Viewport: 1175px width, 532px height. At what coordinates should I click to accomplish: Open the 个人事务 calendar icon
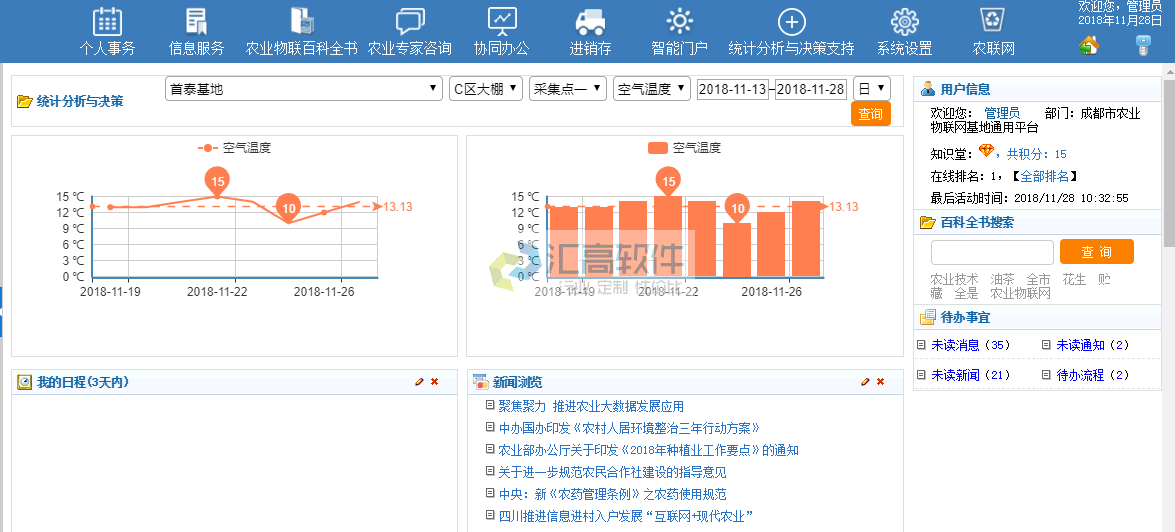click(107, 22)
